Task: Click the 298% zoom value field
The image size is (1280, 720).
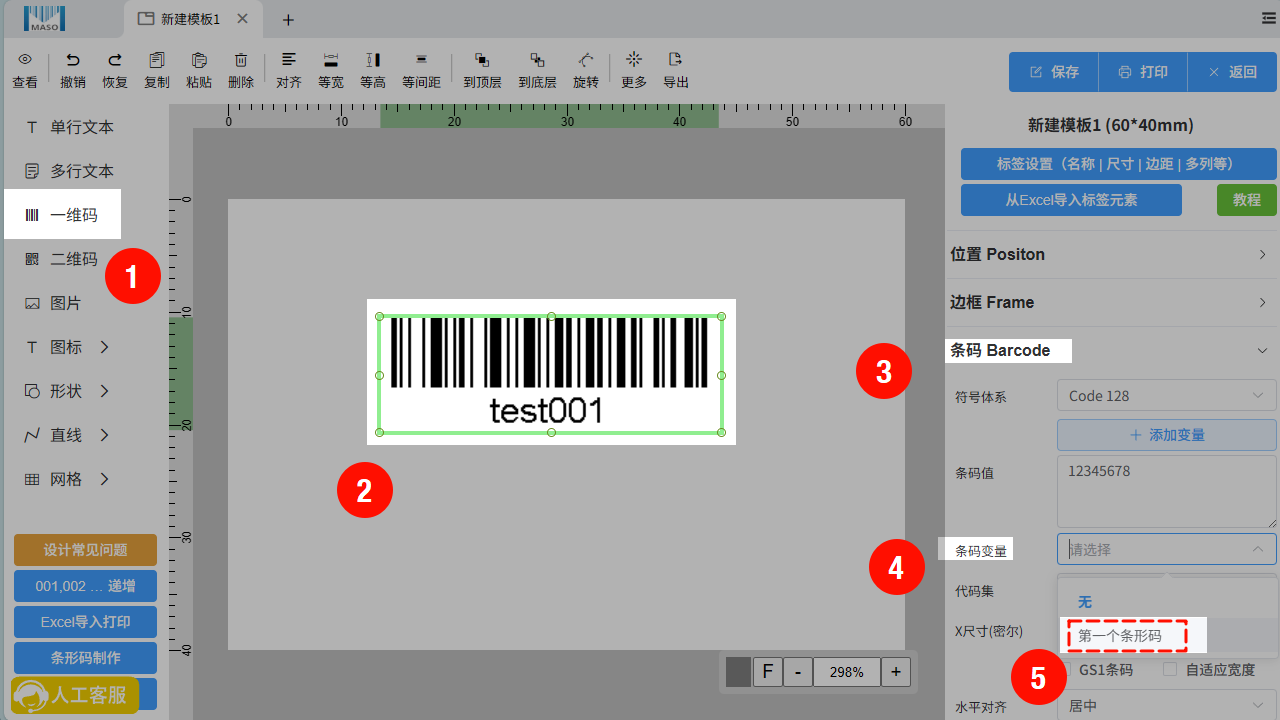Action: click(x=846, y=672)
